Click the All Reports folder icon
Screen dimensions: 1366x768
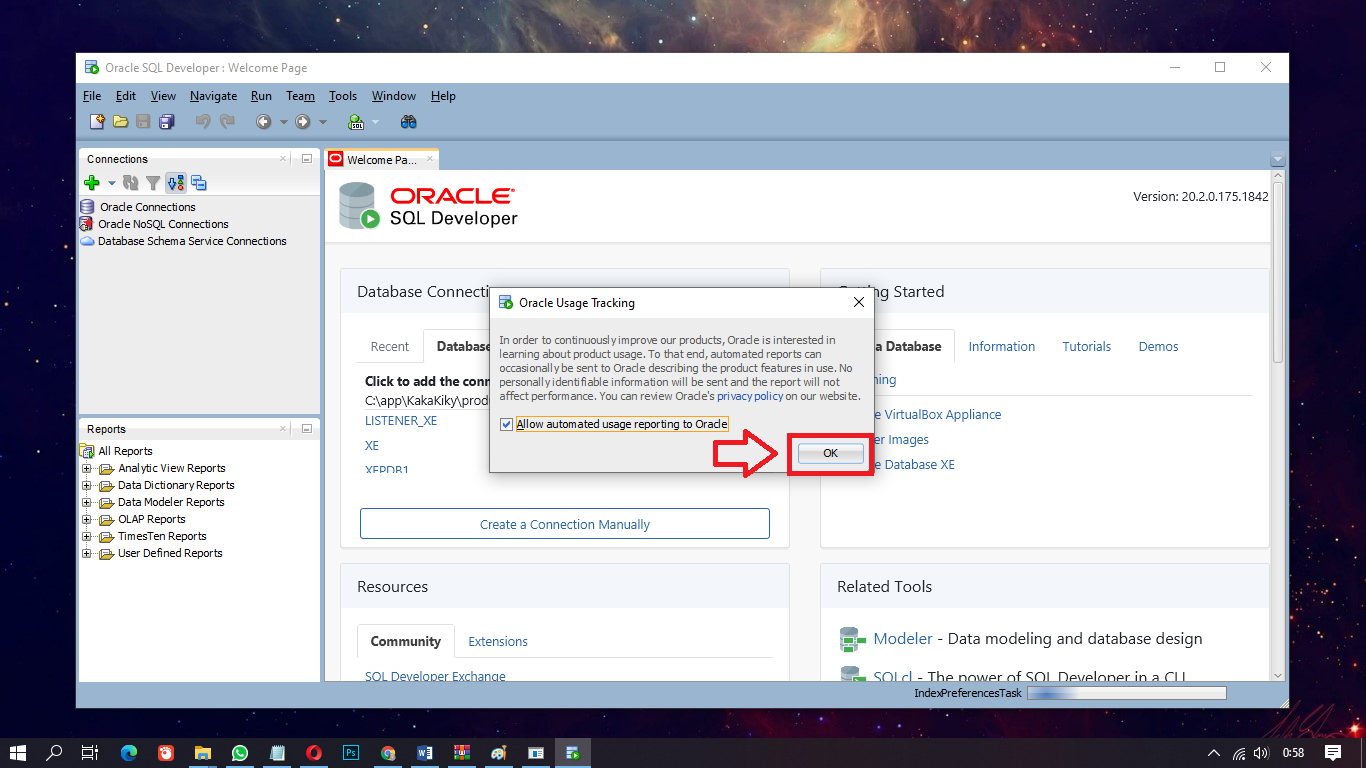pos(87,451)
